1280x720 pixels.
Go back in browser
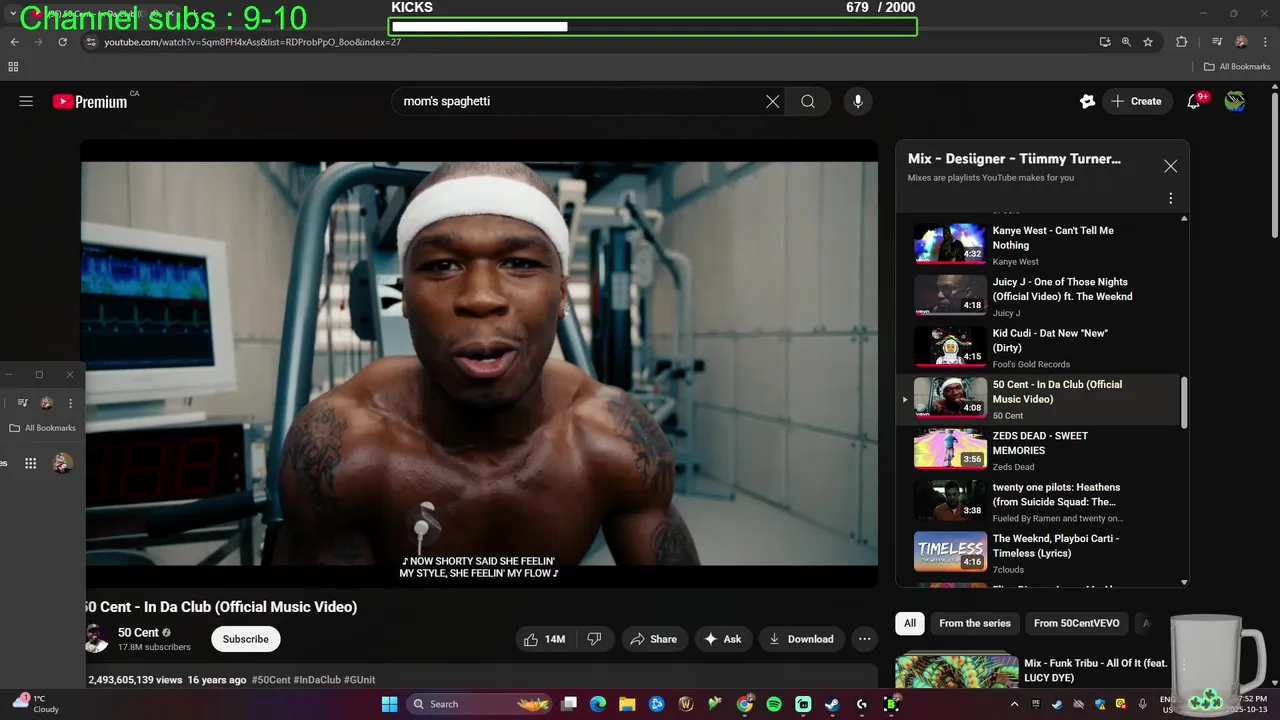(x=15, y=42)
